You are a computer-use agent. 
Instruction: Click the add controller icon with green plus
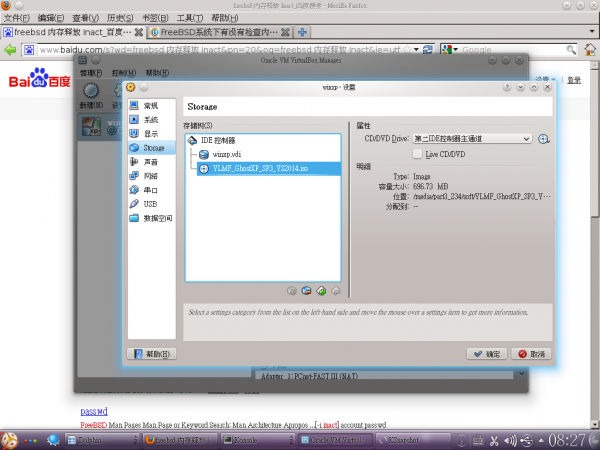point(321,291)
